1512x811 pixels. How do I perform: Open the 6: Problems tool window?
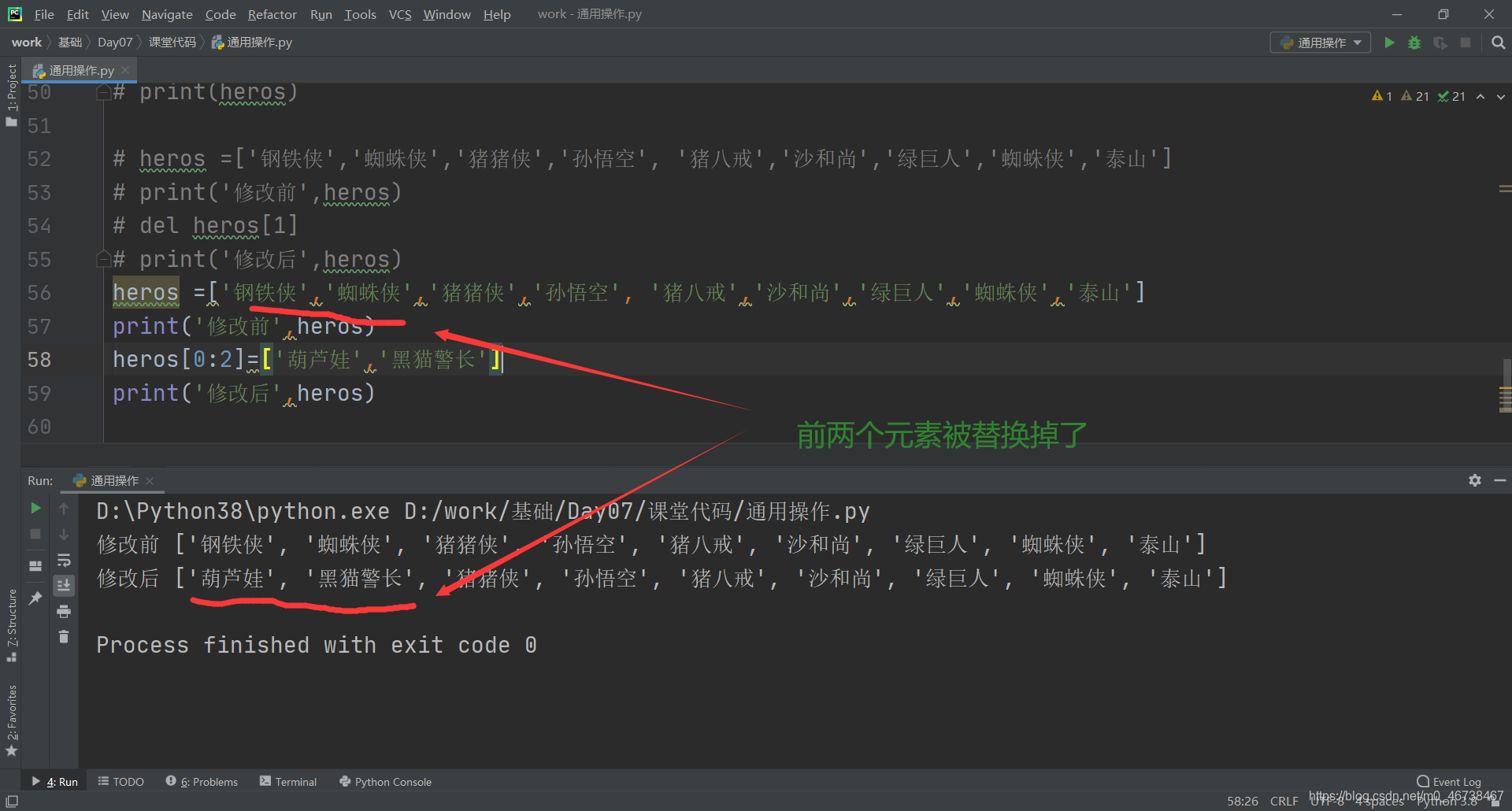202,782
